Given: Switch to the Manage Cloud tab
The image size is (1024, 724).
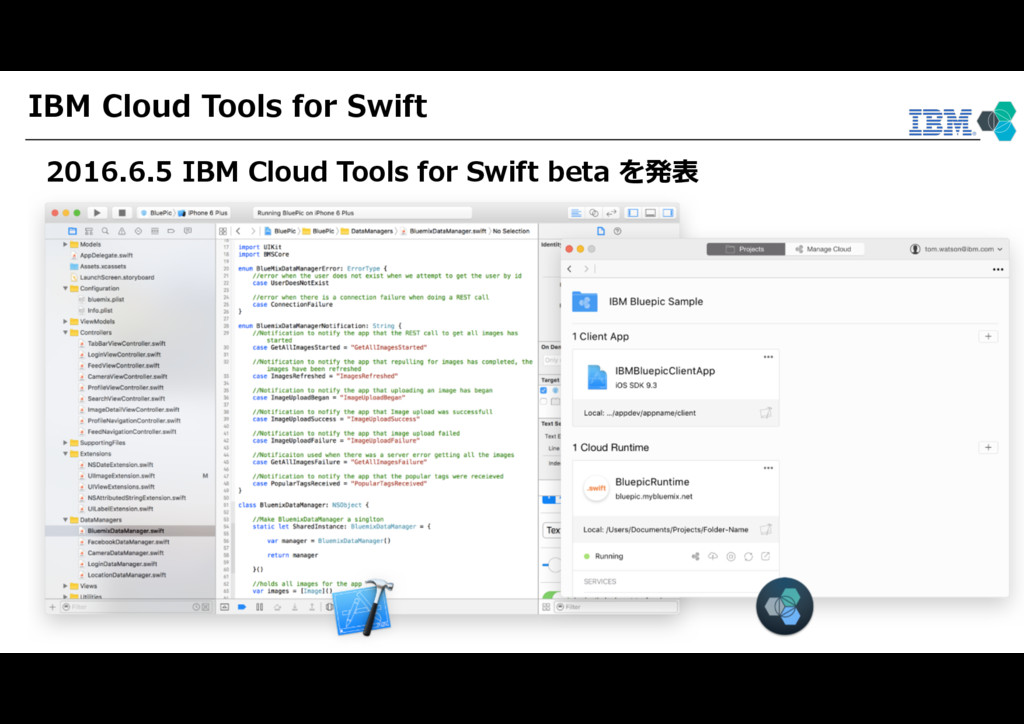Looking at the screenshot, I should pos(824,249).
